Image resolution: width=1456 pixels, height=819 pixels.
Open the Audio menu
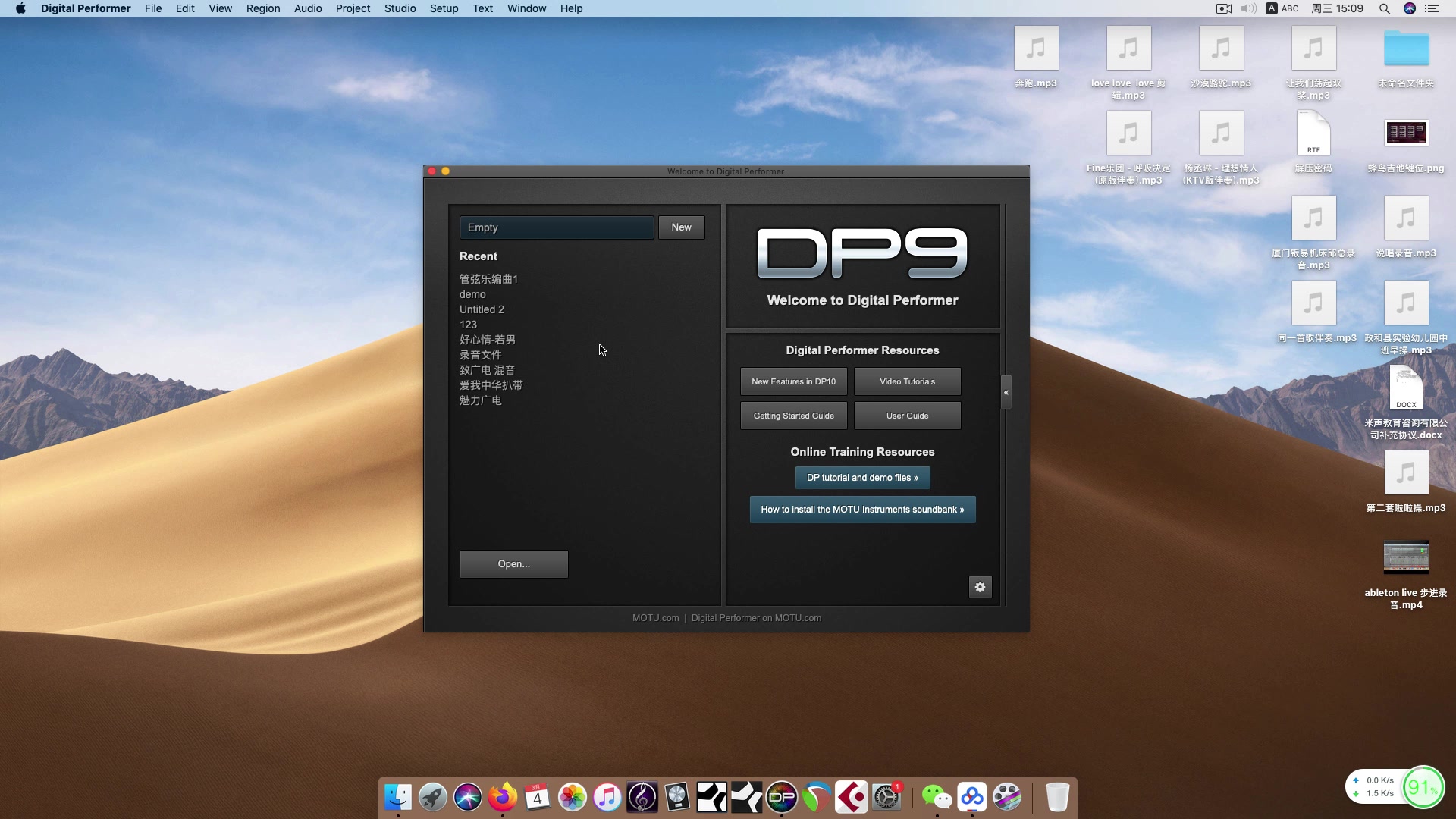point(308,8)
